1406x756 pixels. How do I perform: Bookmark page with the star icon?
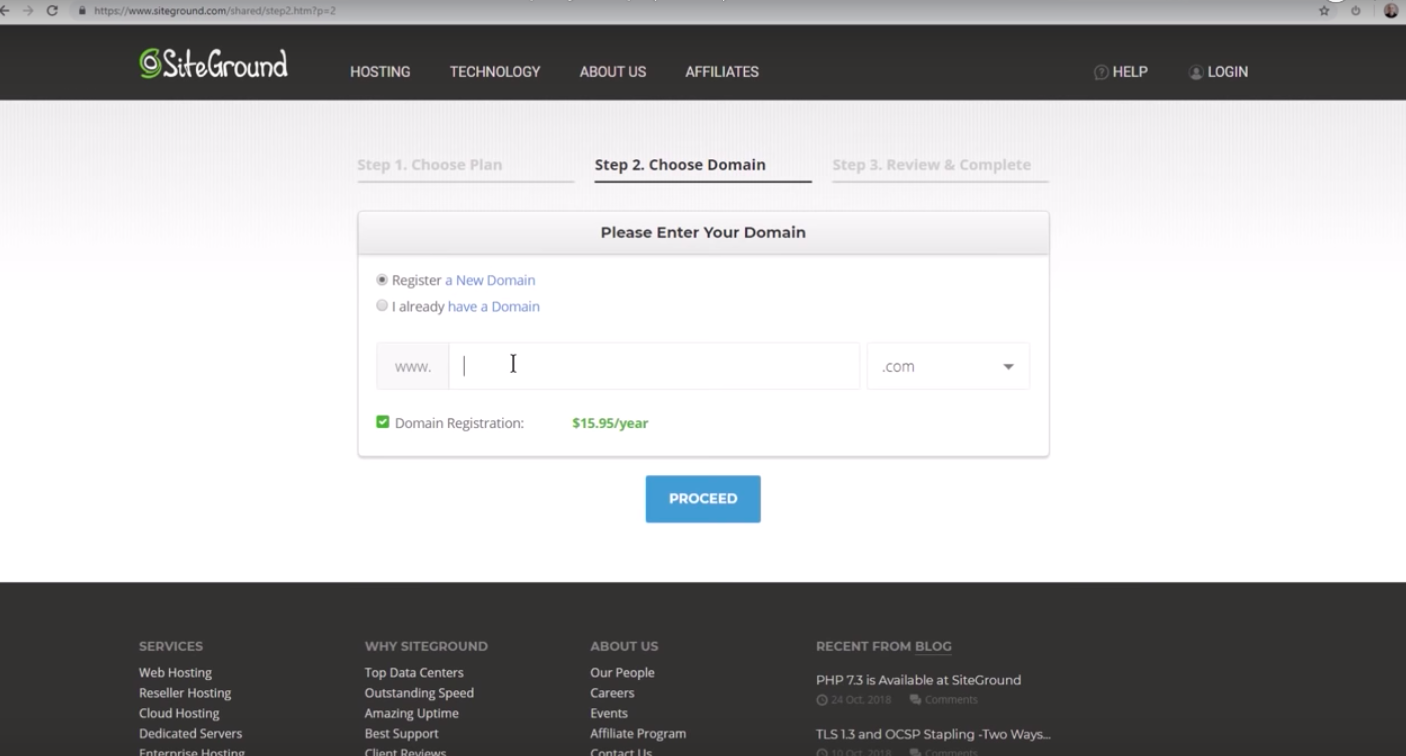(1325, 10)
